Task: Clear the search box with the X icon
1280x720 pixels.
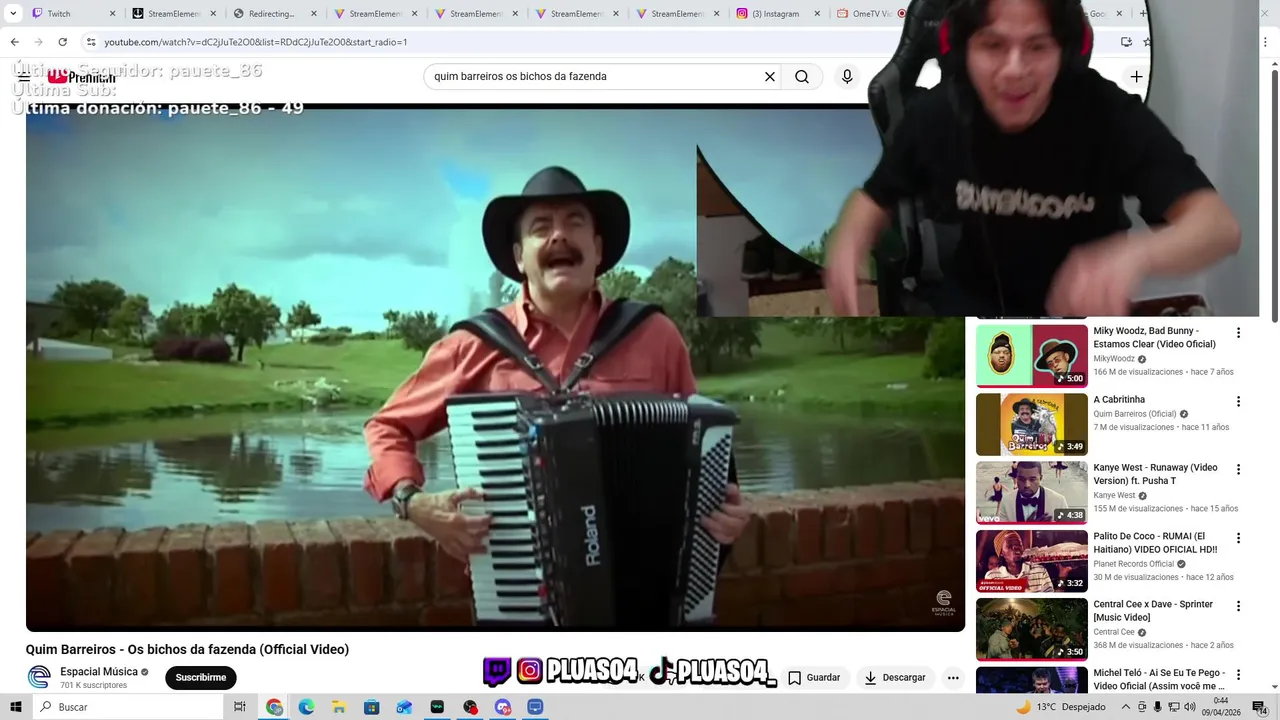Action: [x=770, y=77]
